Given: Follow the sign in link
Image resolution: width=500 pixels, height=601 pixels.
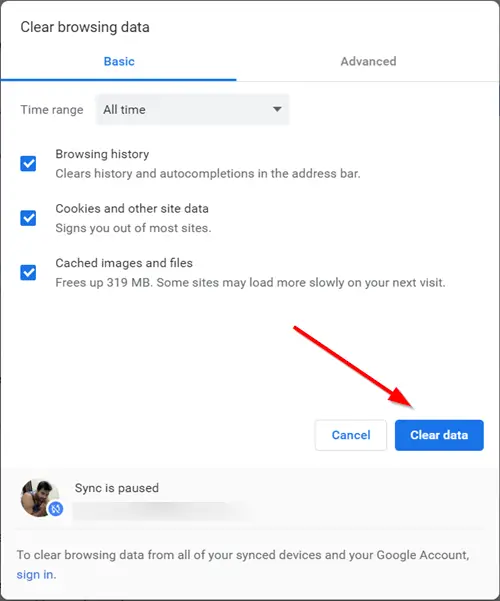Looking at the screenshot, I should pos(35,575).
